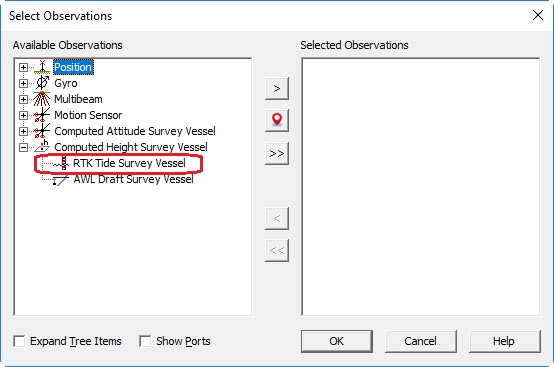Click the Computed Attitude Survey Vessel icon
This screenshot has width=554, height=367.
pyautogui.click(x=42, y=131)
